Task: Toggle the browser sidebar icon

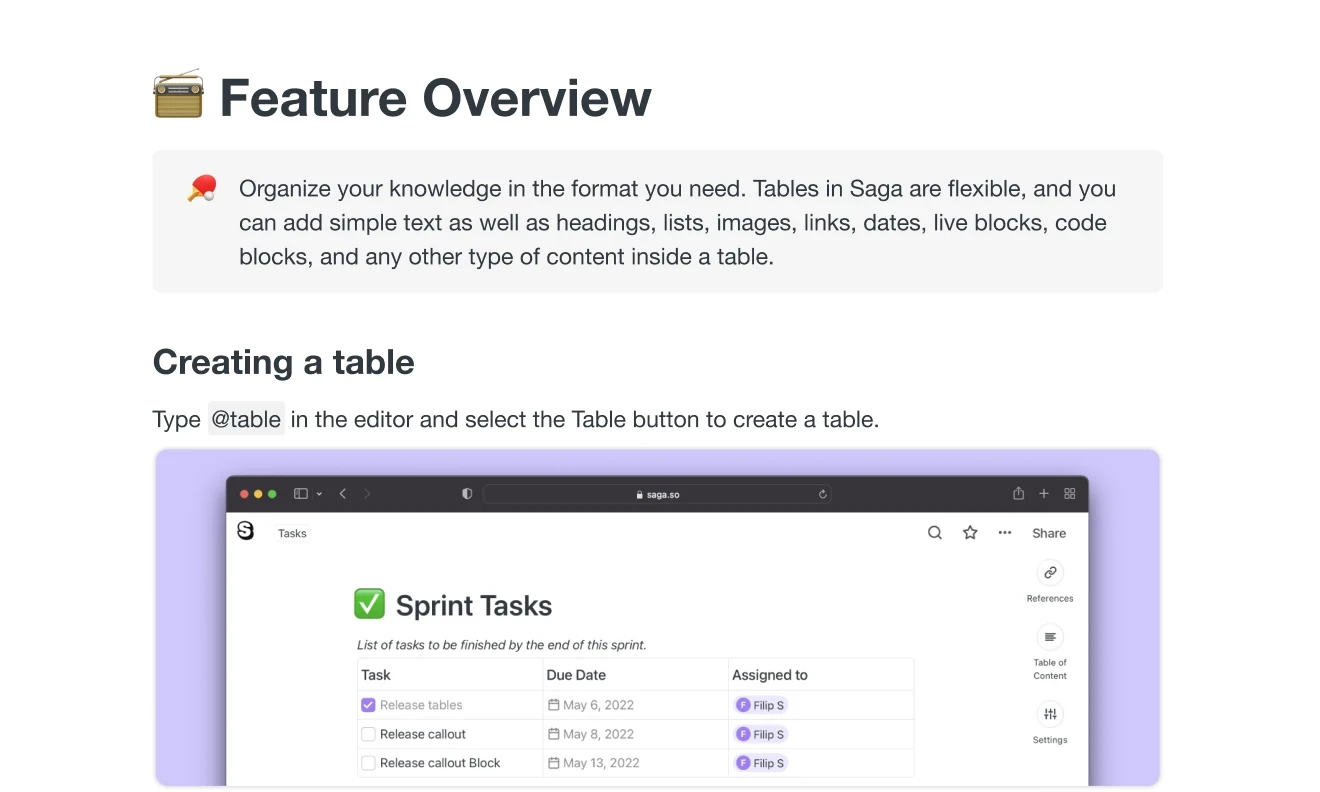Action: pyautogui.click(x=300, y=494)
